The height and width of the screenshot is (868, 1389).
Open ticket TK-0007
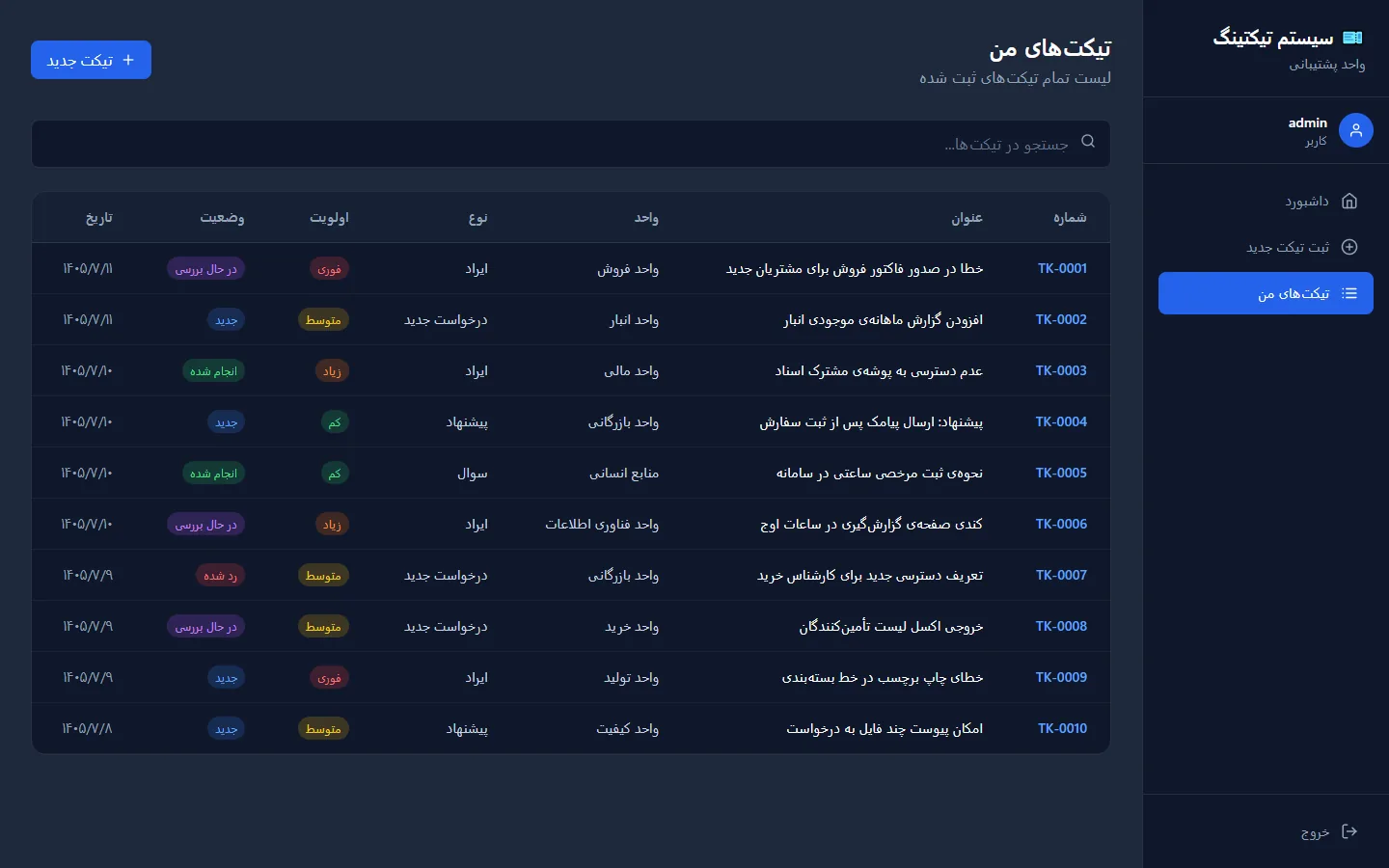1061,575
